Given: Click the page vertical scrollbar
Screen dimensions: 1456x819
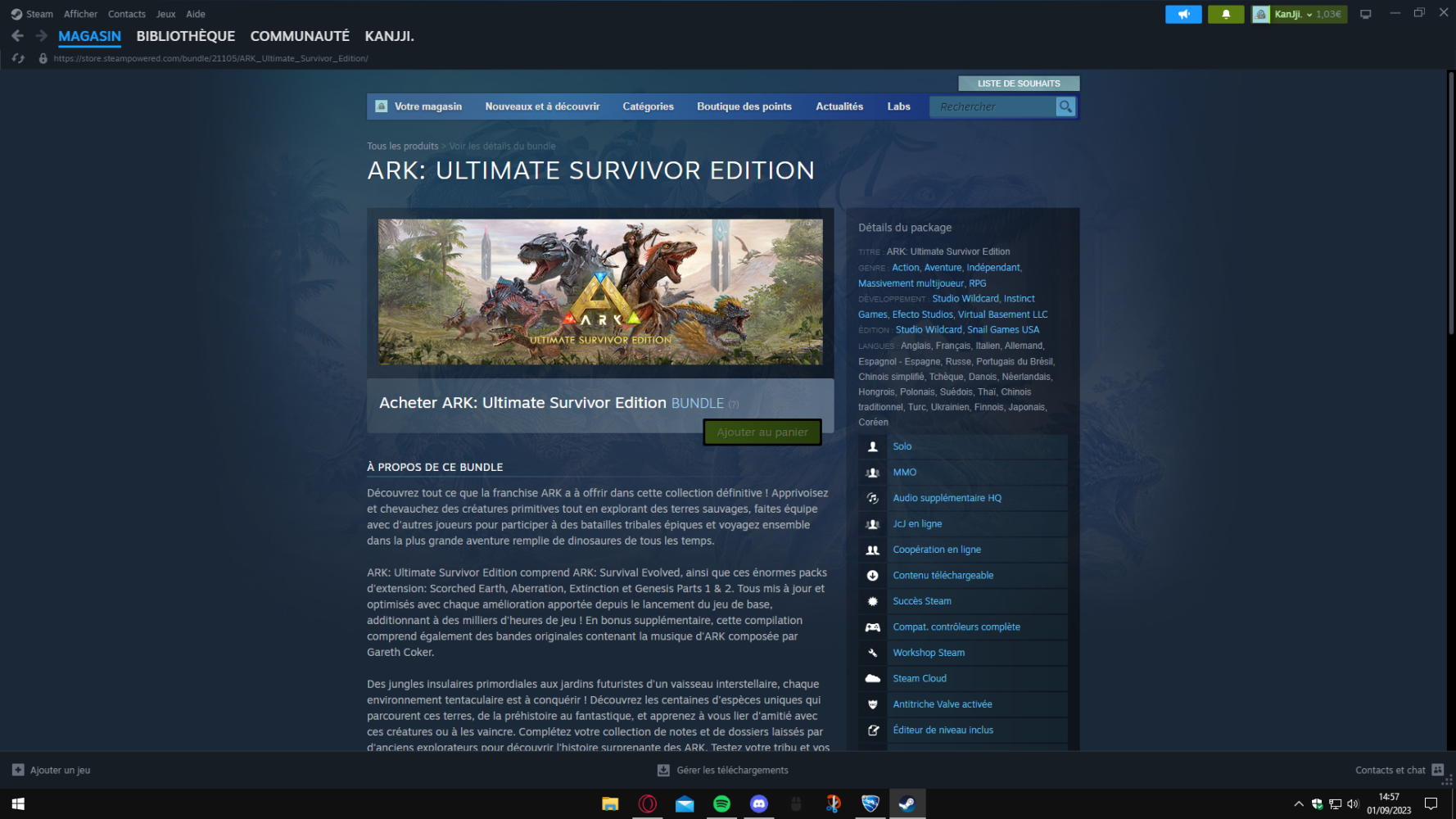Looking at the screenshot, I should point(1451,203).
